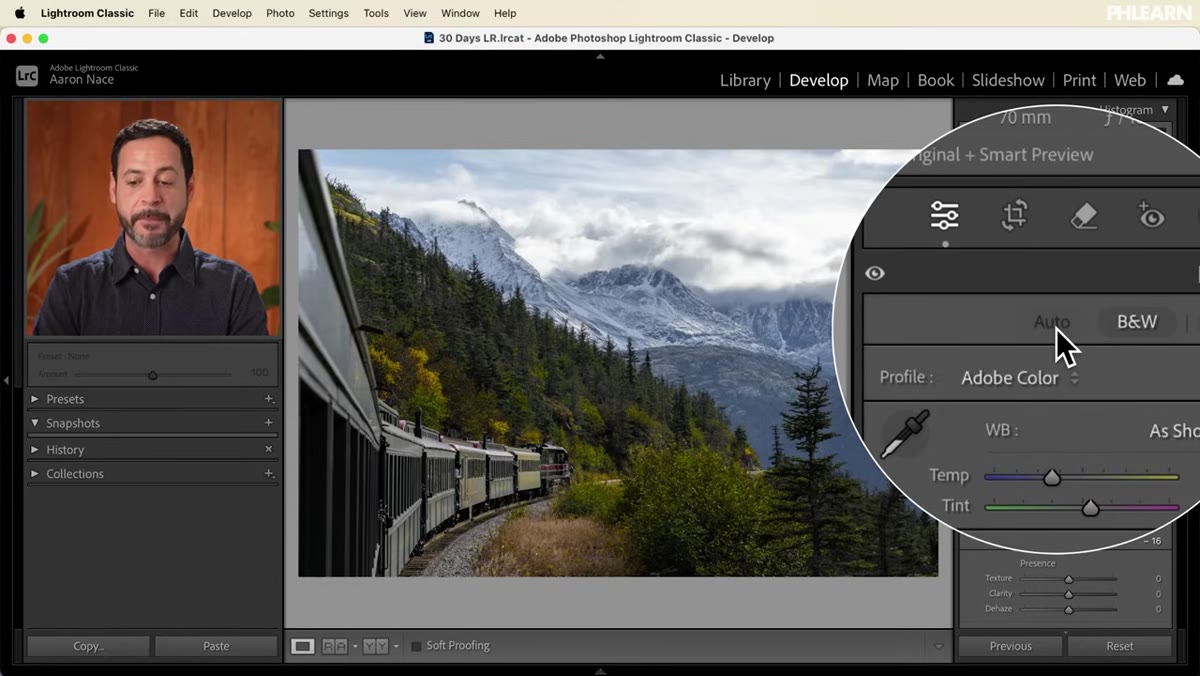This screenshot has width=1200, height=676.
Task: Toggle Basic panel visibility eye icon
Action: 875,273
